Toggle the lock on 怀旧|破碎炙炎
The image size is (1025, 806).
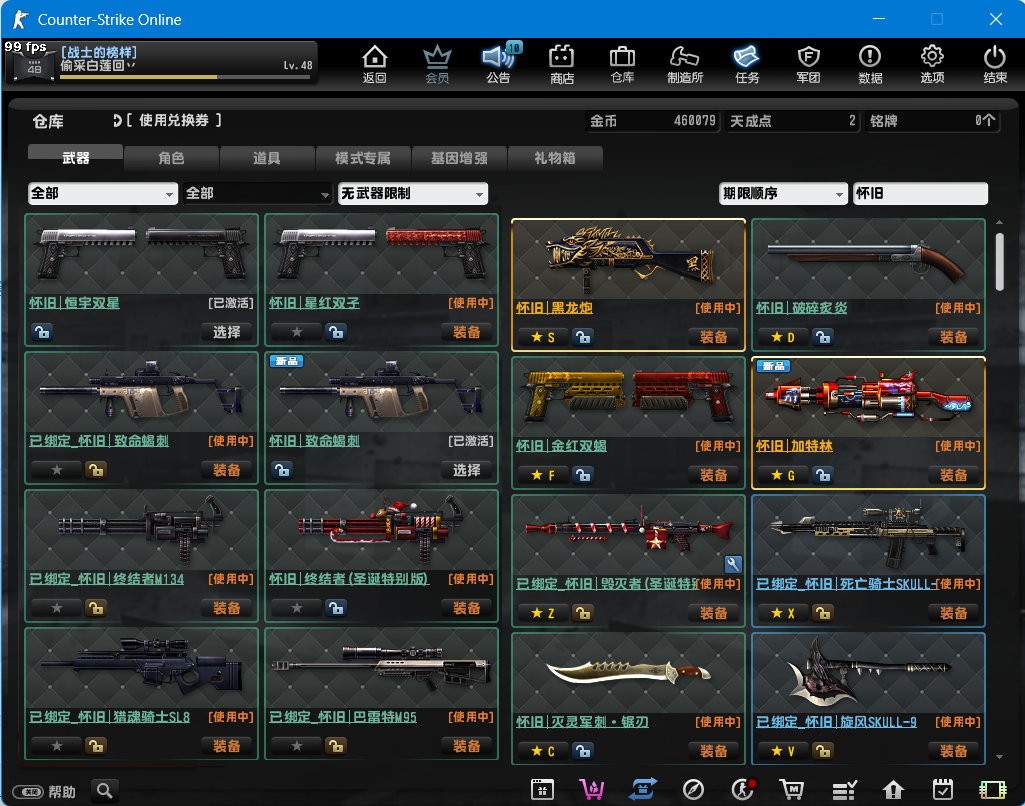click(823, 337)
